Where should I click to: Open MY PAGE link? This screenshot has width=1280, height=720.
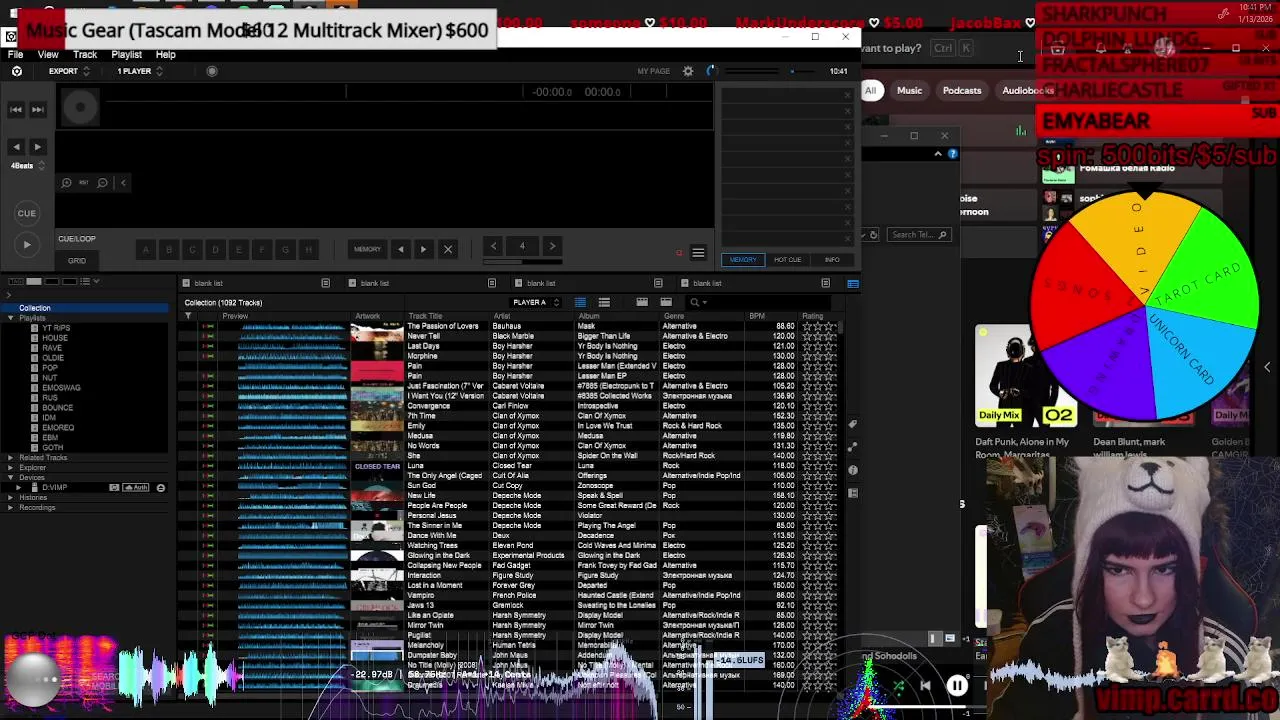pos(653,71)
